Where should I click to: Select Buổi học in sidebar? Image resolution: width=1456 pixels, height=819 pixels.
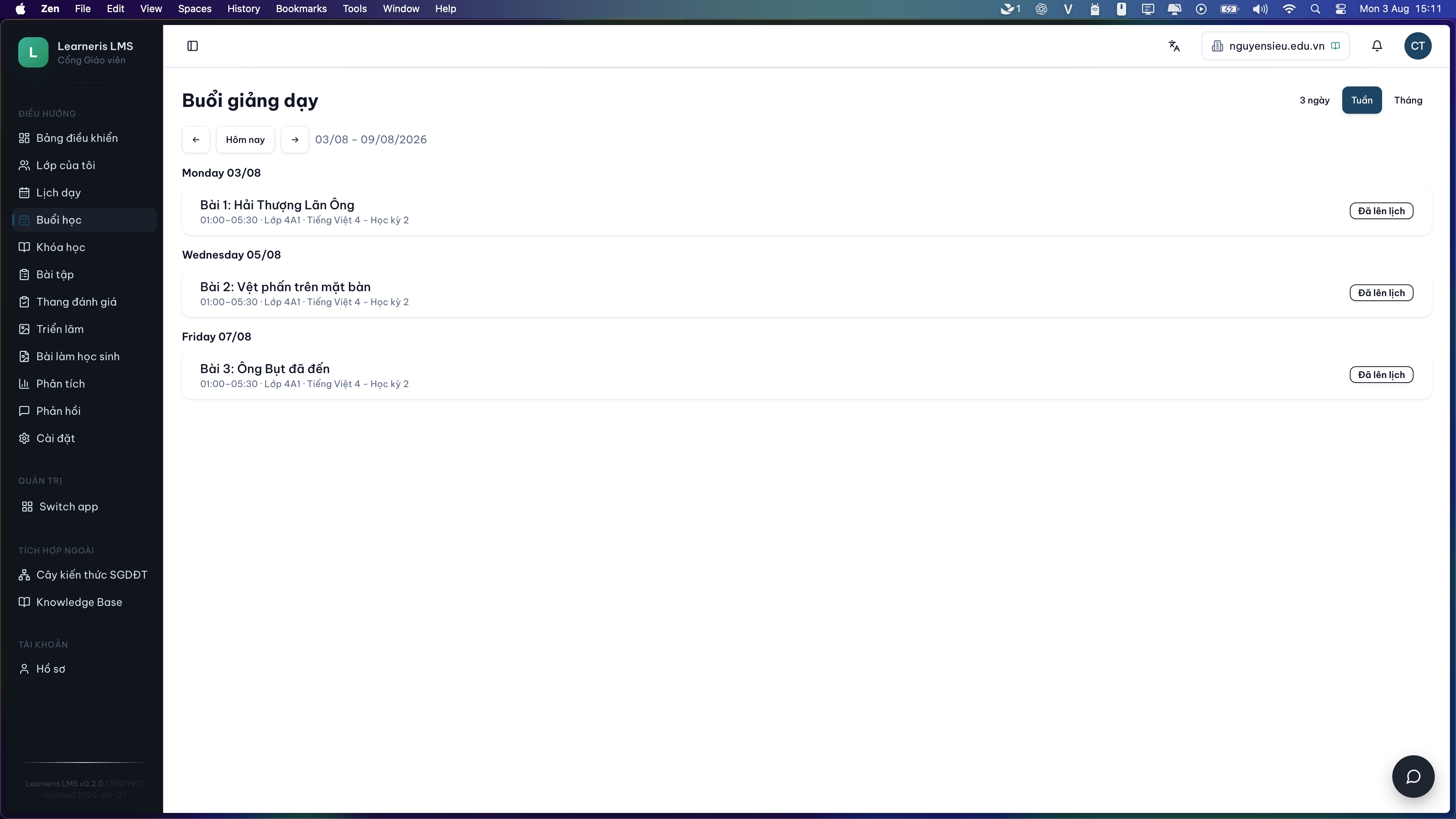85,220
